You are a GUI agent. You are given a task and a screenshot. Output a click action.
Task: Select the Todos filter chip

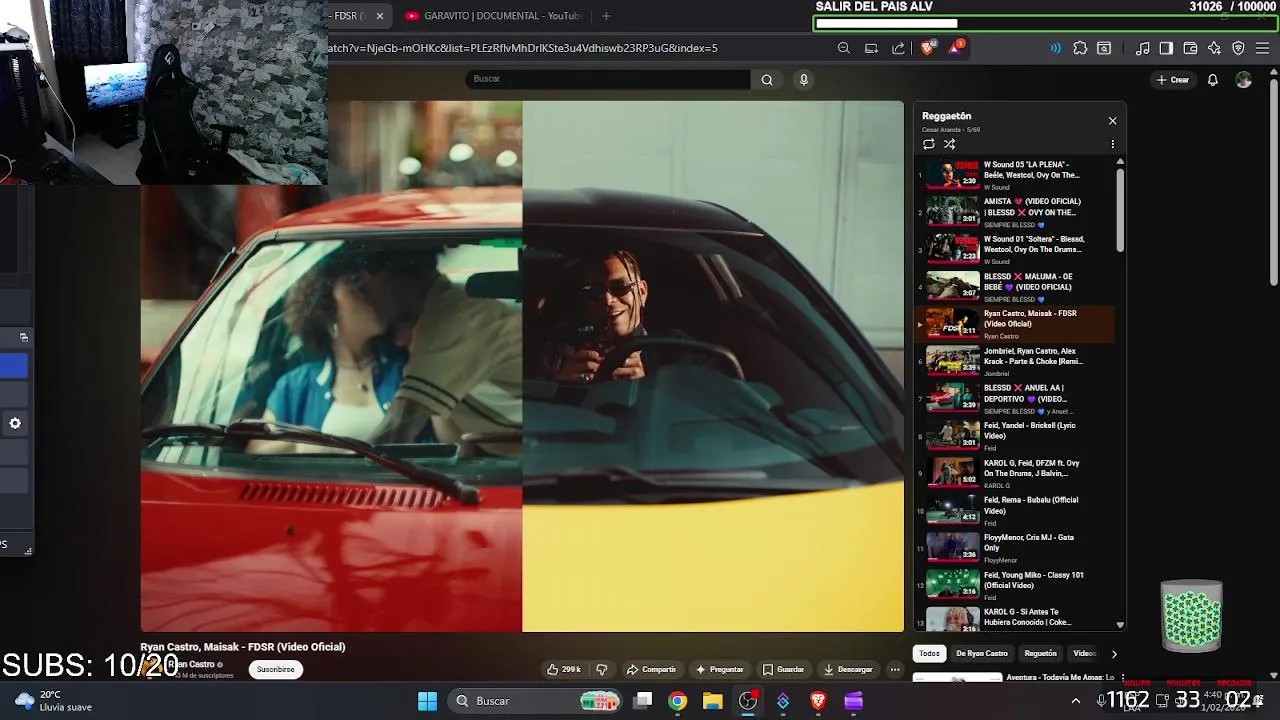click(930, 653)
